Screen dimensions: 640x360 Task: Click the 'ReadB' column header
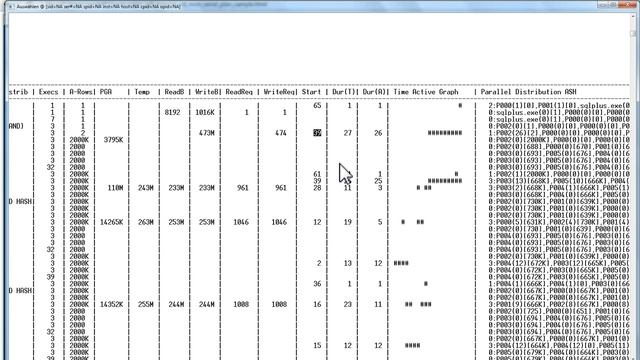(x=174, y=92)
